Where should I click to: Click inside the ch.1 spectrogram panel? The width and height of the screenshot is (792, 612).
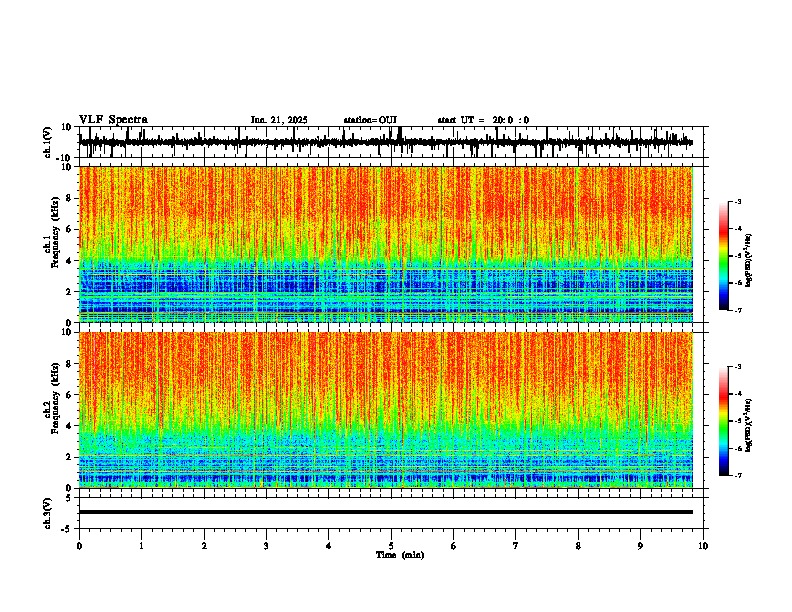(x=386, y=244)
